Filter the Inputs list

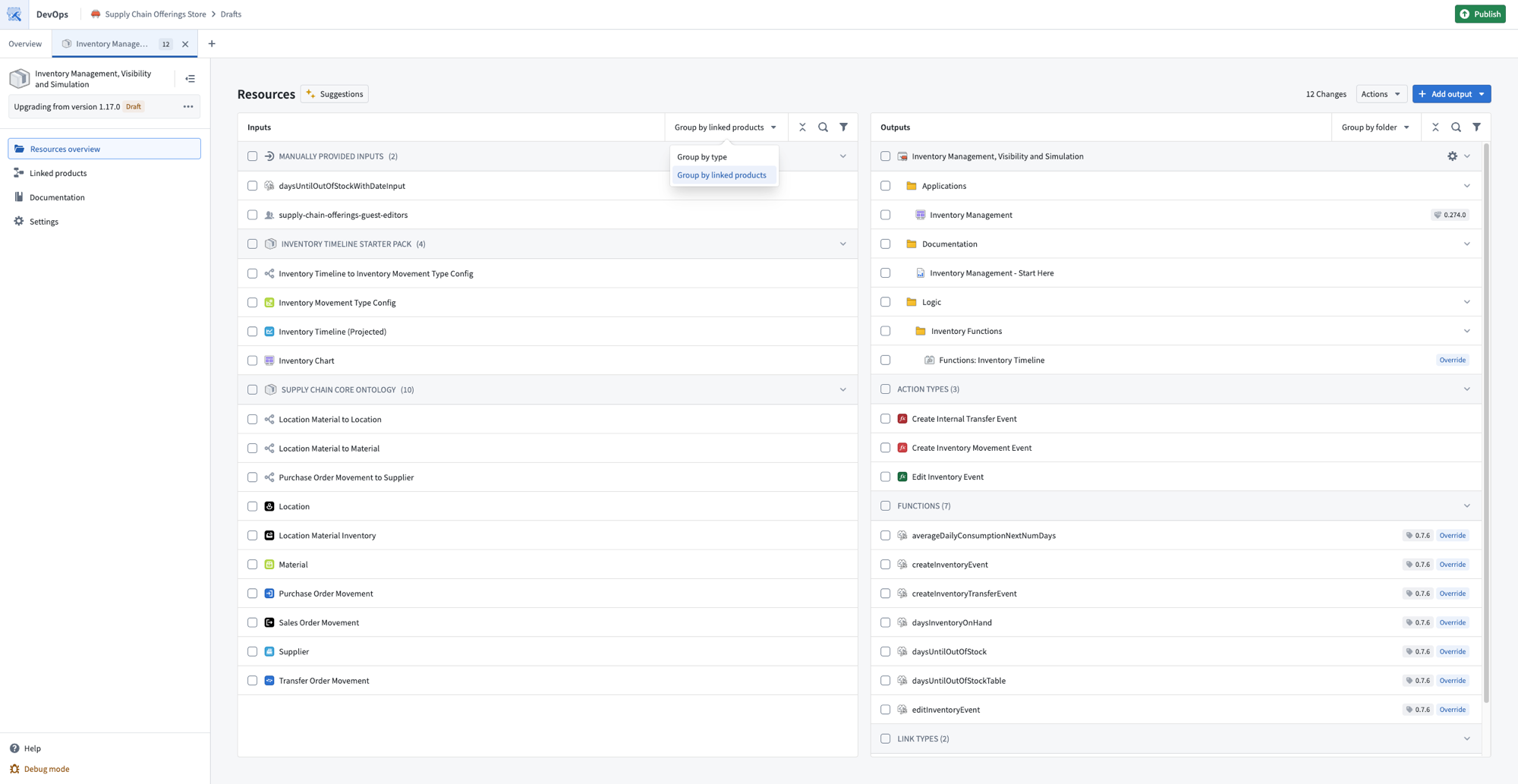tap(843, 128)
